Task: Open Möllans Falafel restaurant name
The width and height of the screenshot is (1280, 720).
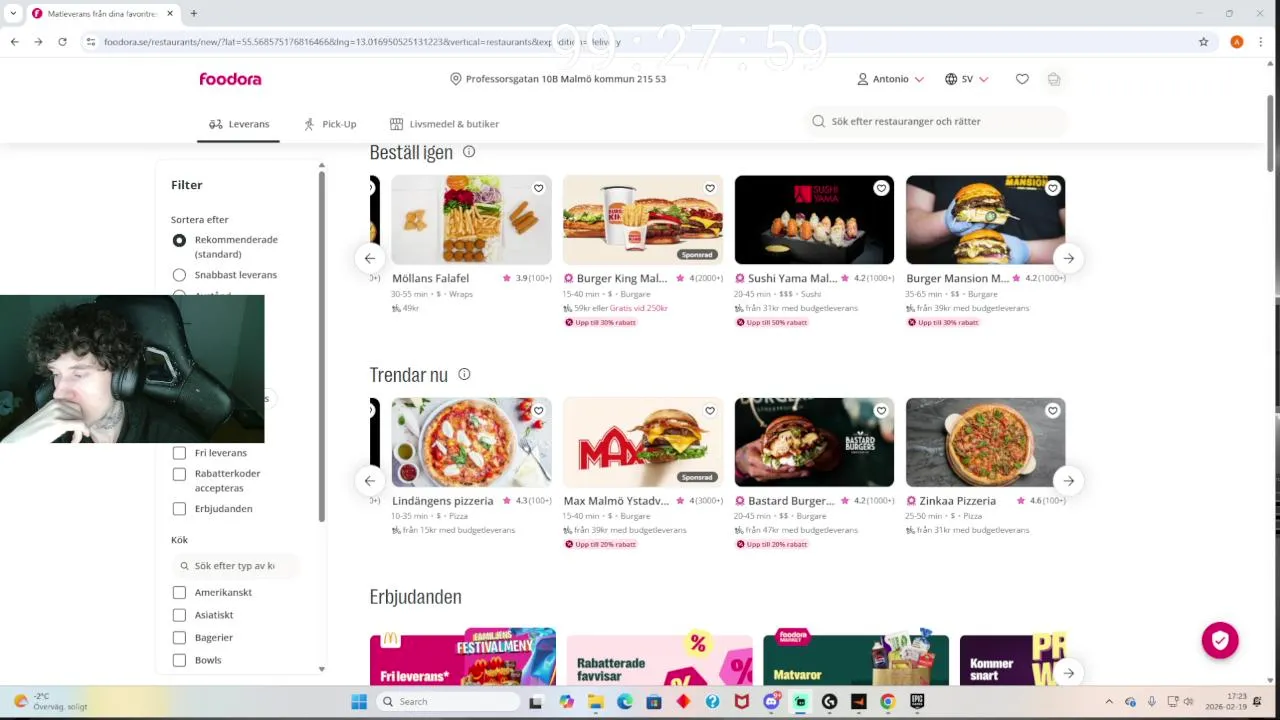Action: point(430,279)
